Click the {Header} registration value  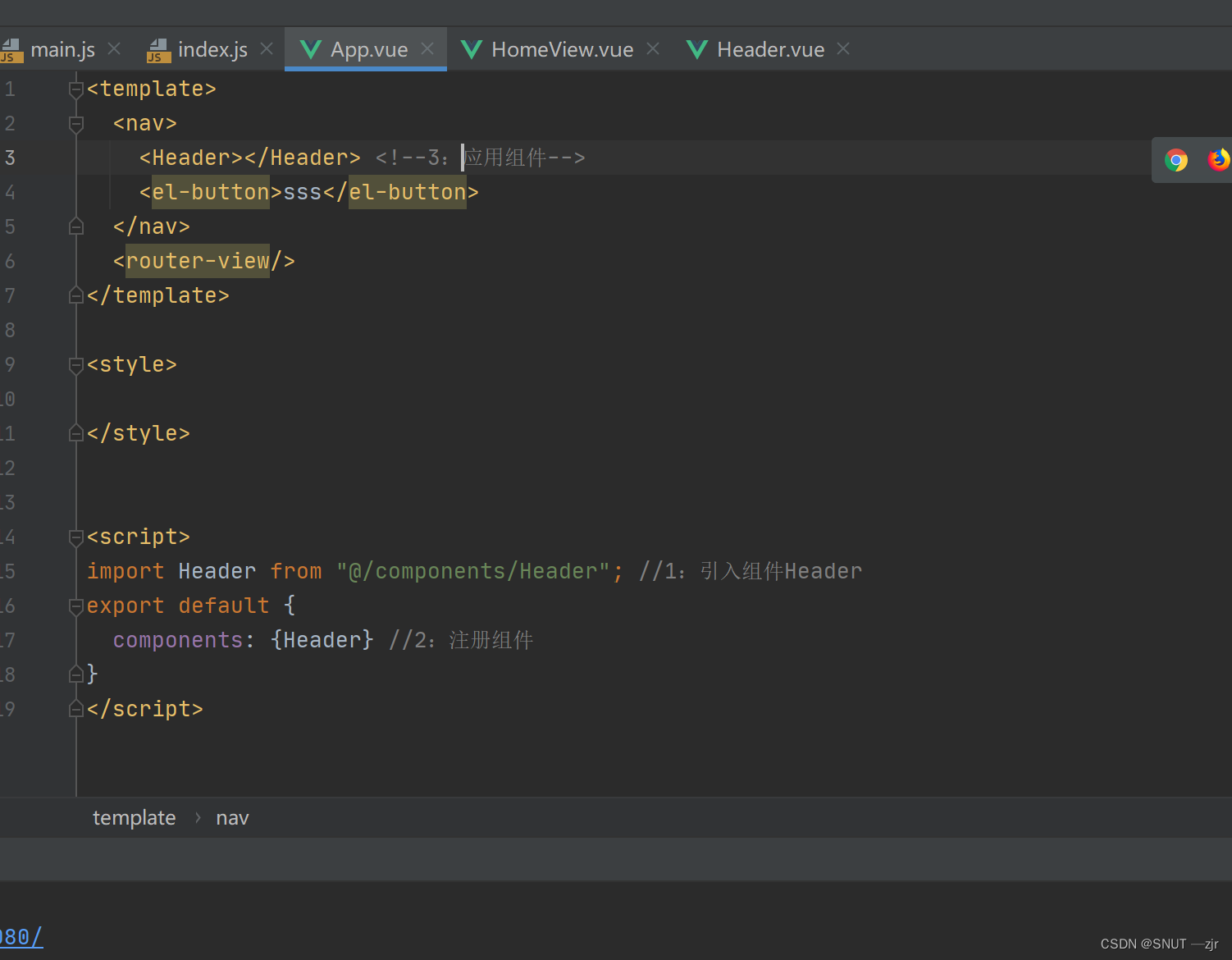click(x=322, y=640)
